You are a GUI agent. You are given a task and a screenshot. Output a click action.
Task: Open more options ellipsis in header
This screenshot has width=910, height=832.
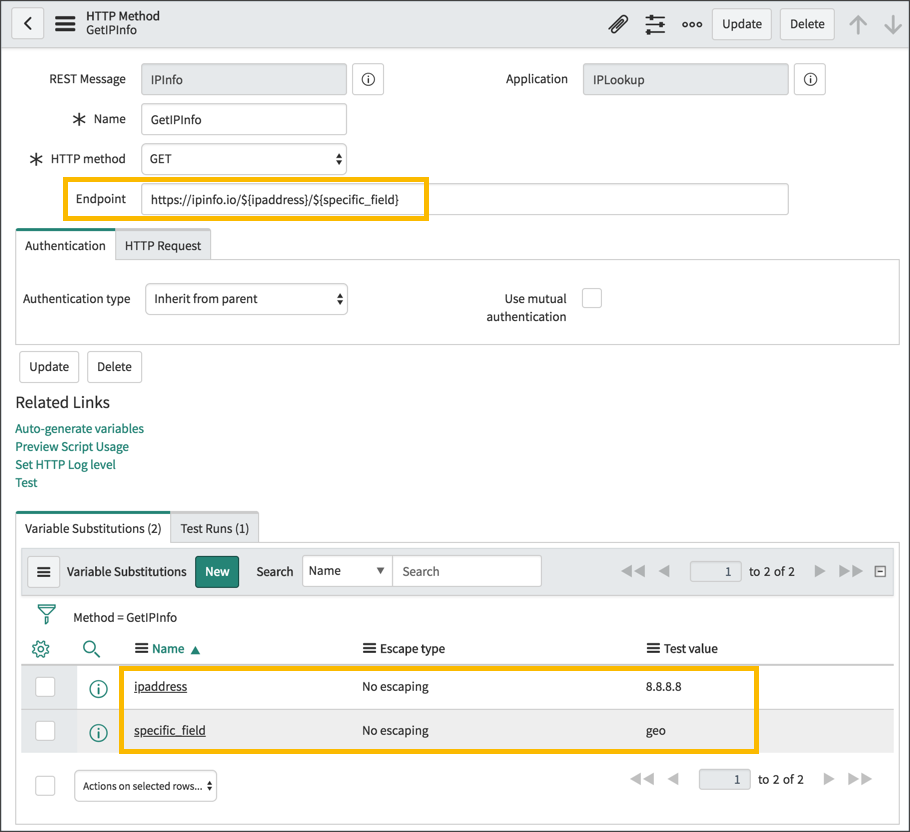coord(692,24)
